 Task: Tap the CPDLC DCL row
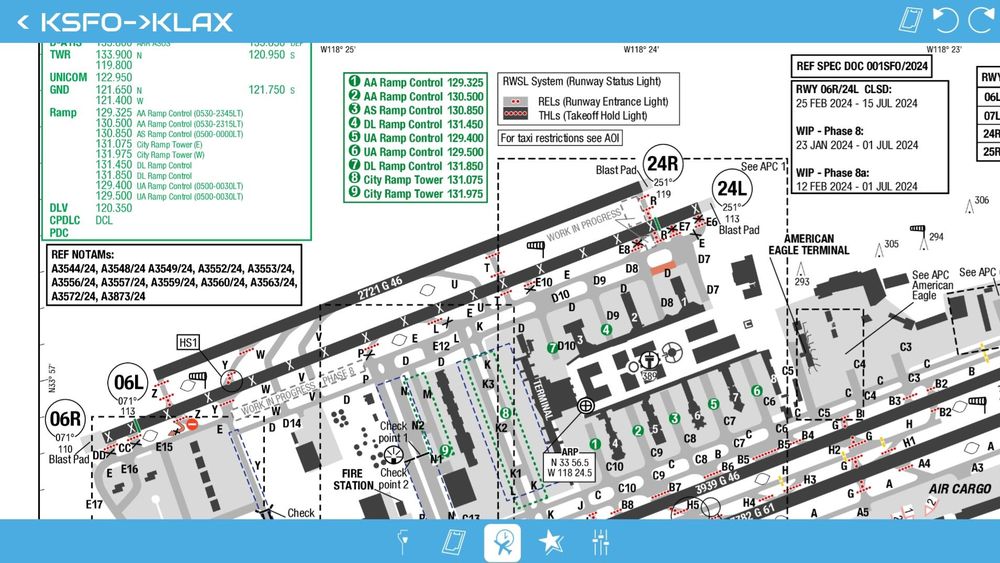(81, 220)
